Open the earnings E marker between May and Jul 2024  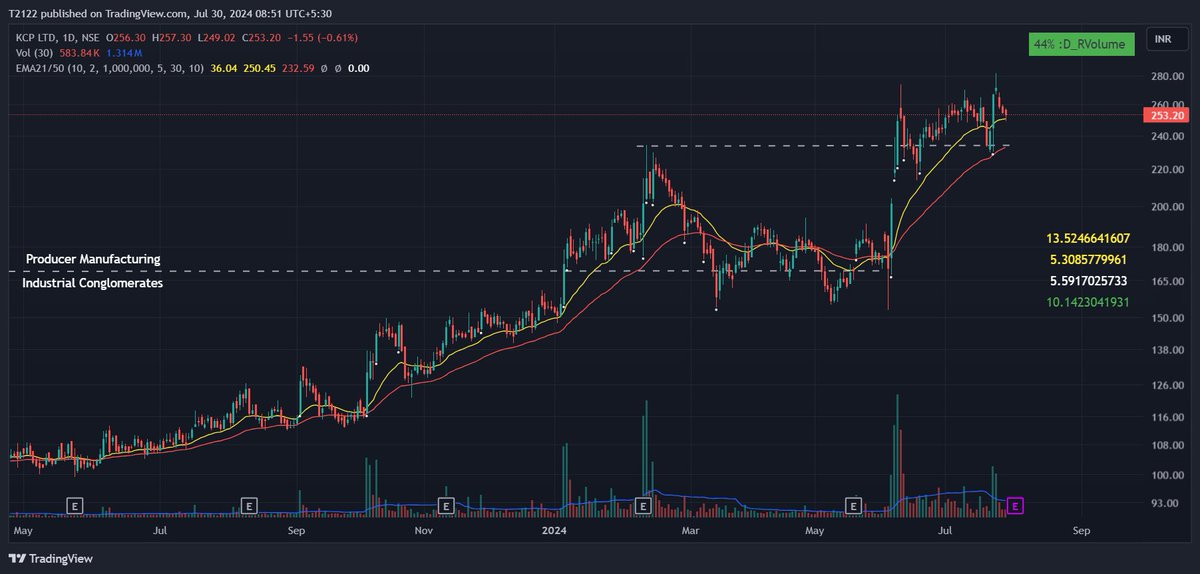pos(855,506)
